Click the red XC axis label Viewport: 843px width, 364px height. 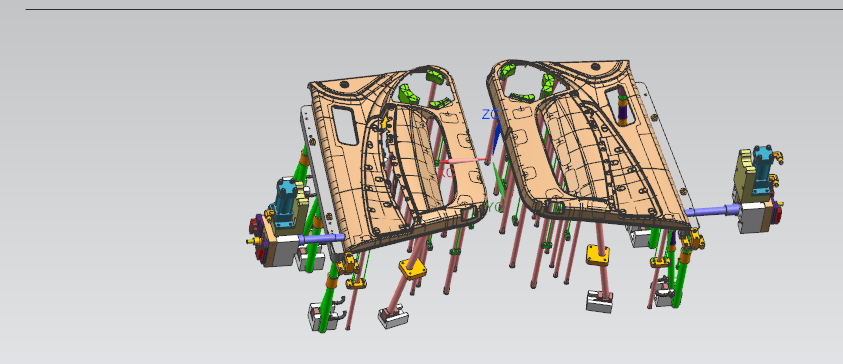(446, 173)
